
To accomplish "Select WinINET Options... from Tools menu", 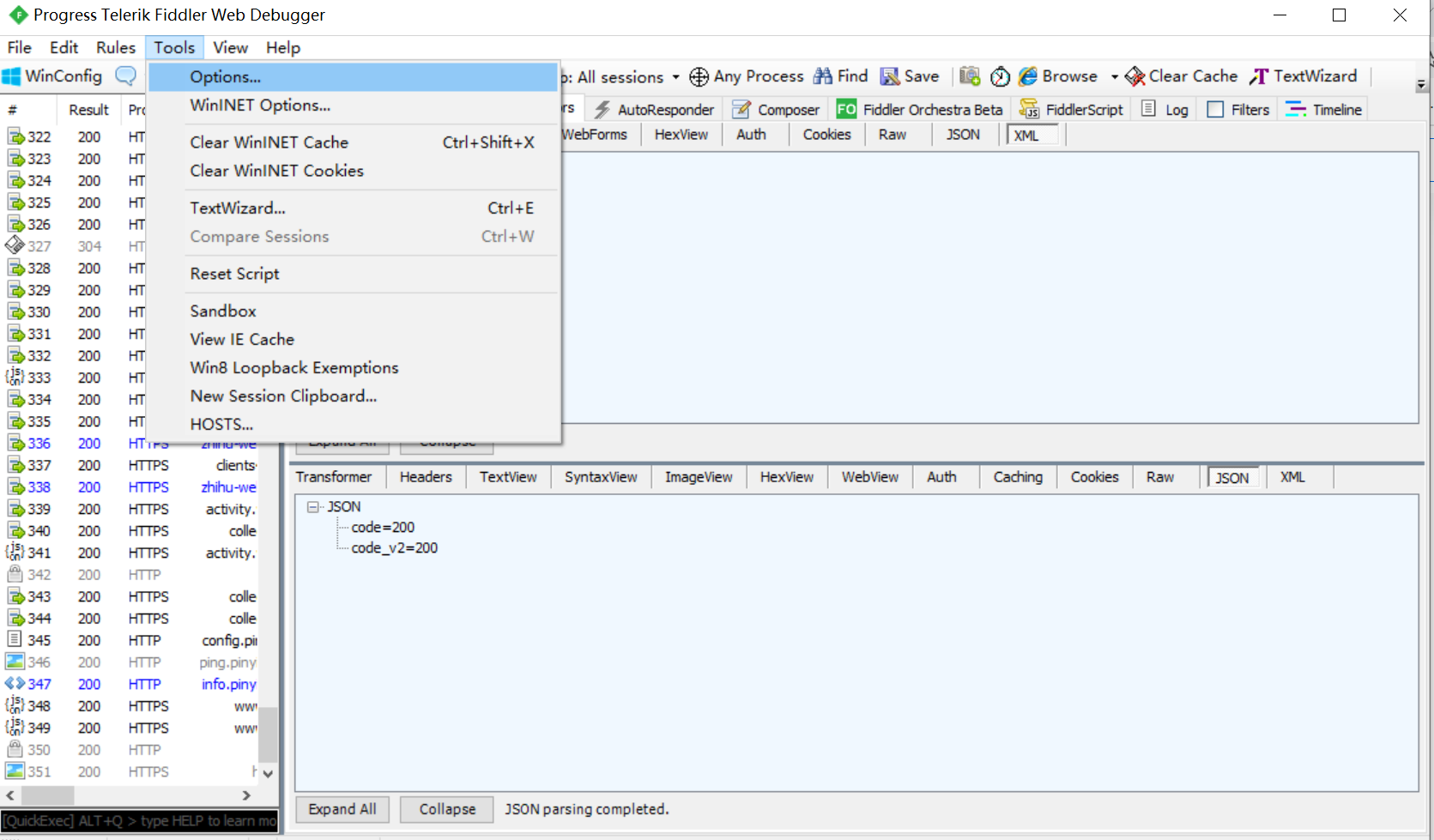I will coord(353,106).
